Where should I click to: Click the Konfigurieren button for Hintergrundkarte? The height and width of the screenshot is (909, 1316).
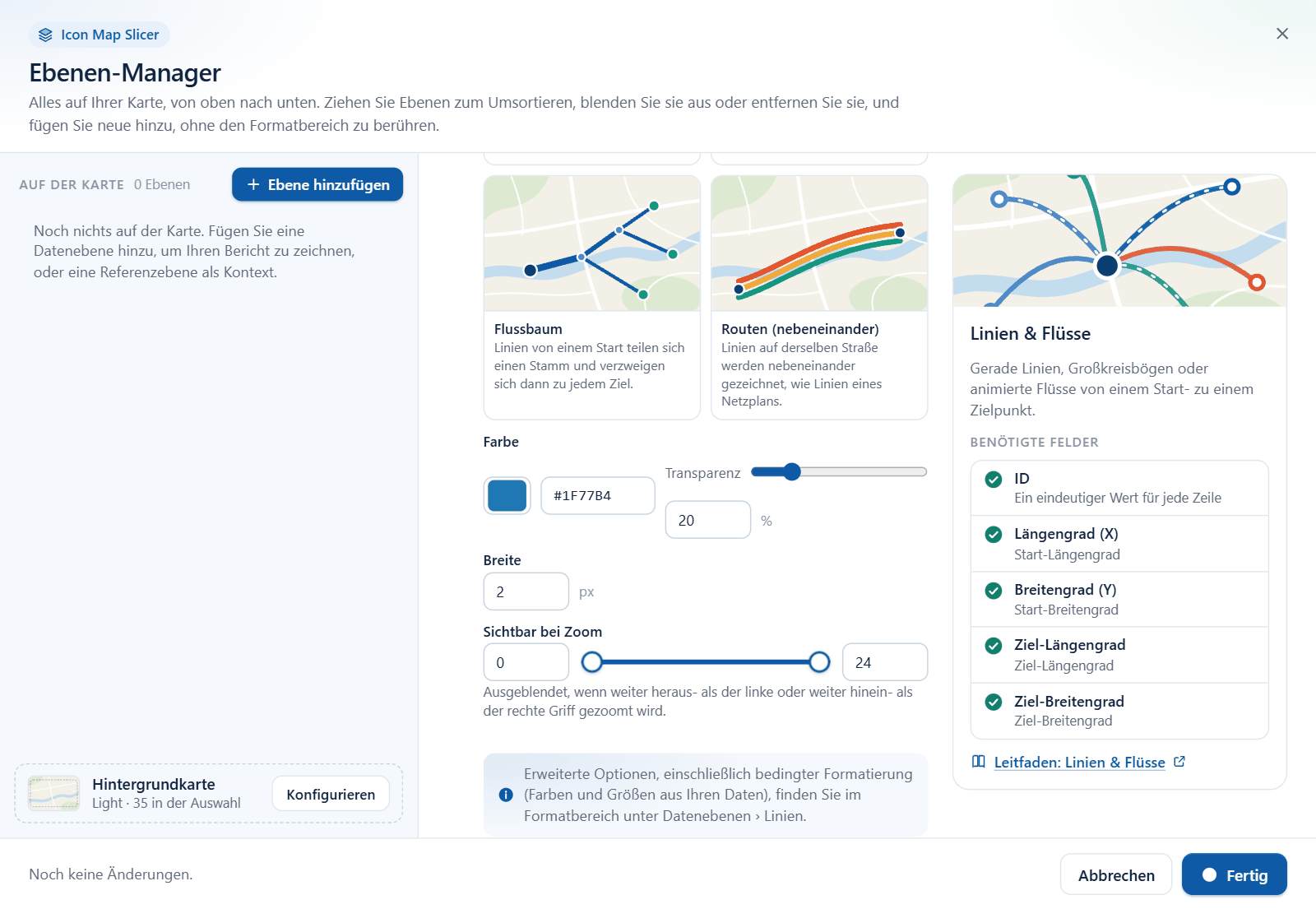click(331, 794)
